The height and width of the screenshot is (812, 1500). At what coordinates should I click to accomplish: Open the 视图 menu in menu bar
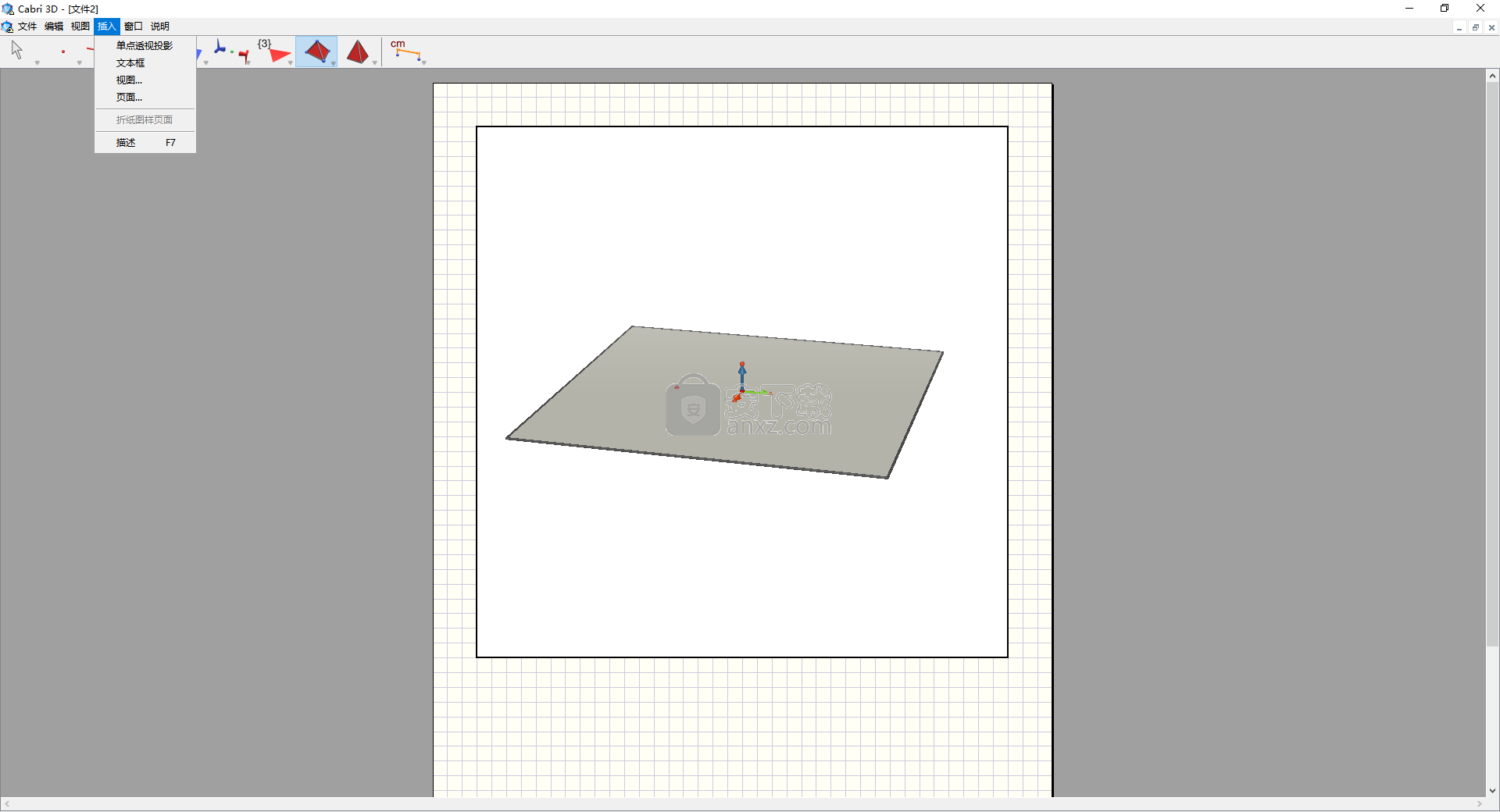pos(80,27)
